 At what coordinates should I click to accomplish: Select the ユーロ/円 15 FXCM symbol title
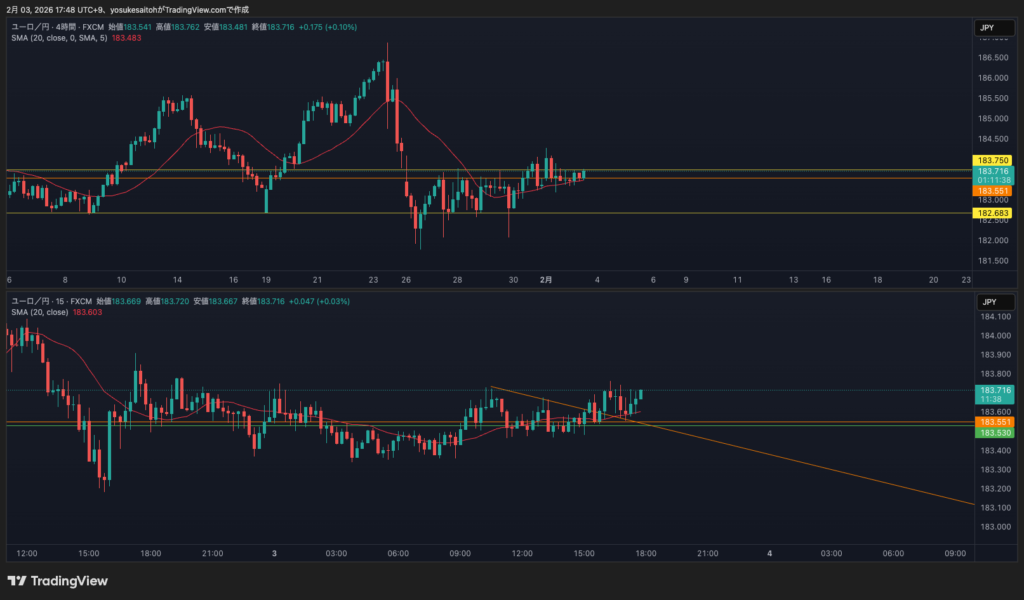[52, 300]
